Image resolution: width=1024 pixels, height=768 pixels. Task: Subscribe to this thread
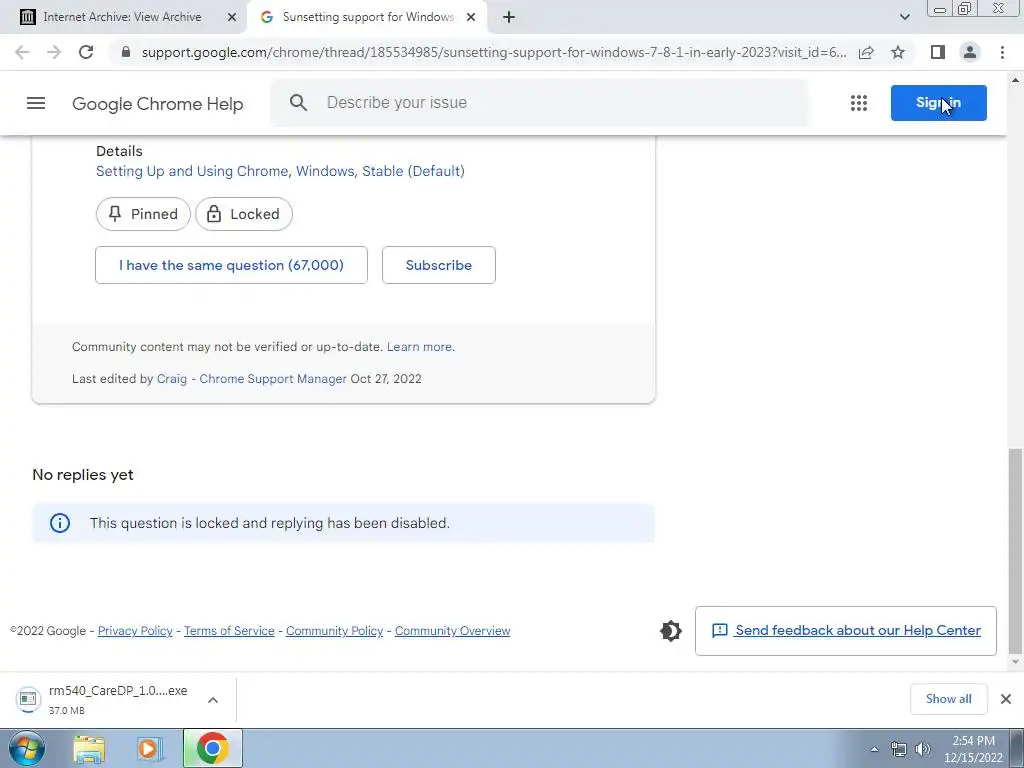(x=439, y=265)
